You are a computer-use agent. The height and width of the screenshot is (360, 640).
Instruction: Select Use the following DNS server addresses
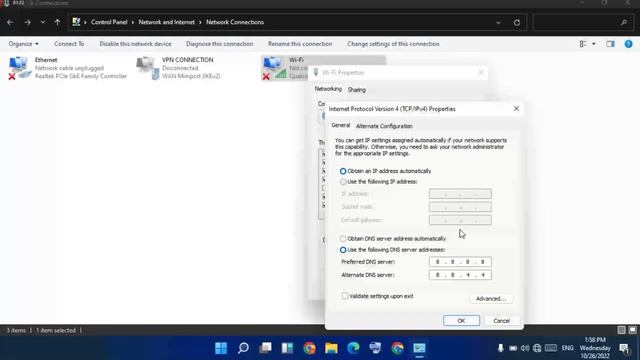343,249
